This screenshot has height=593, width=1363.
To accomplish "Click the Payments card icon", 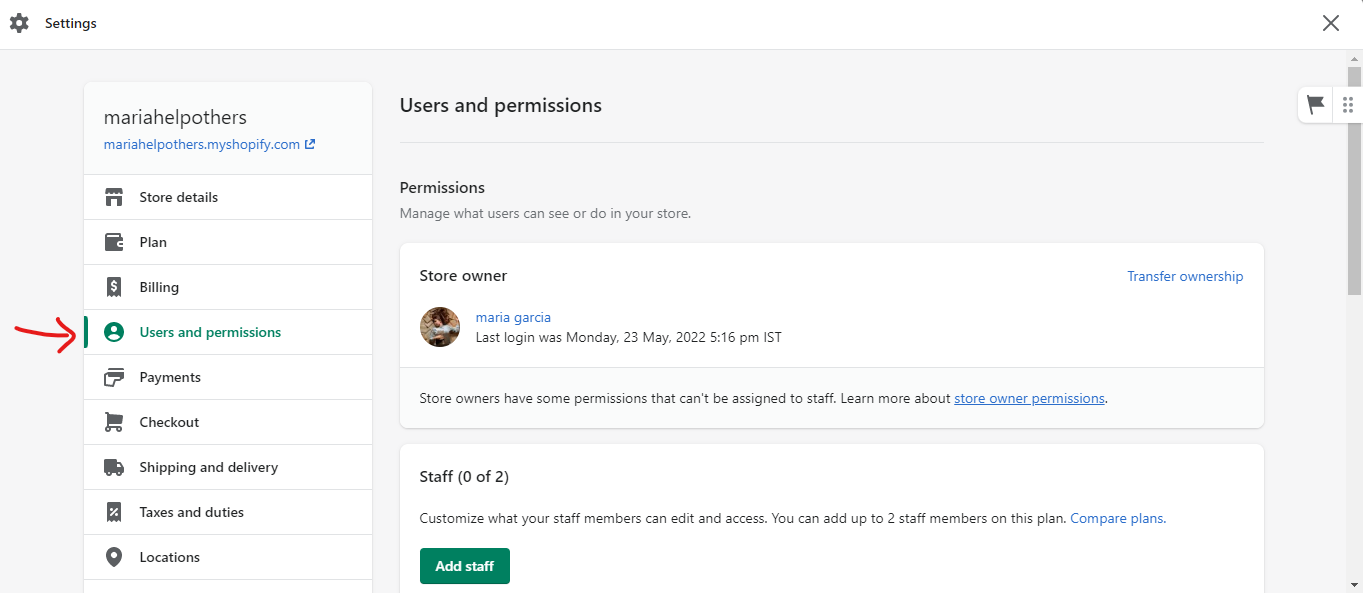I will pyautogui.click(x=114, y=377).
